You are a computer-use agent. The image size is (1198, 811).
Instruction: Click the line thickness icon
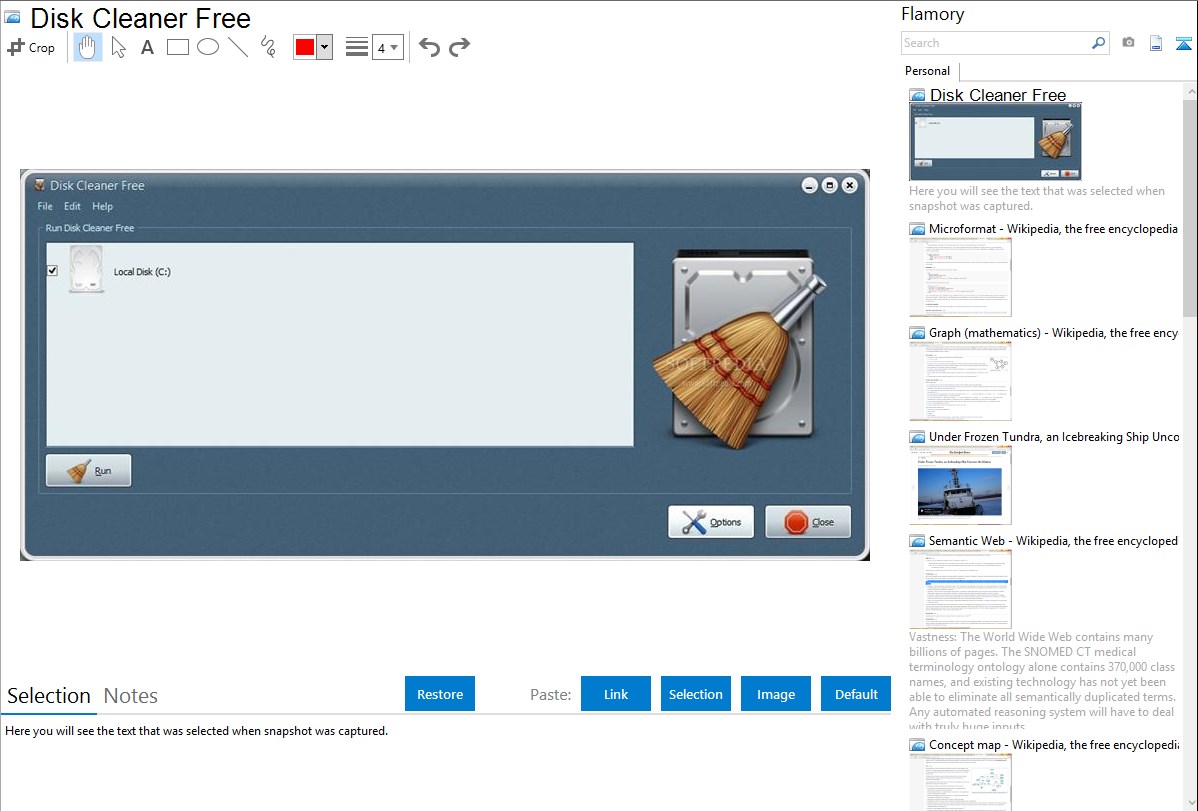[x=357, y=47]
